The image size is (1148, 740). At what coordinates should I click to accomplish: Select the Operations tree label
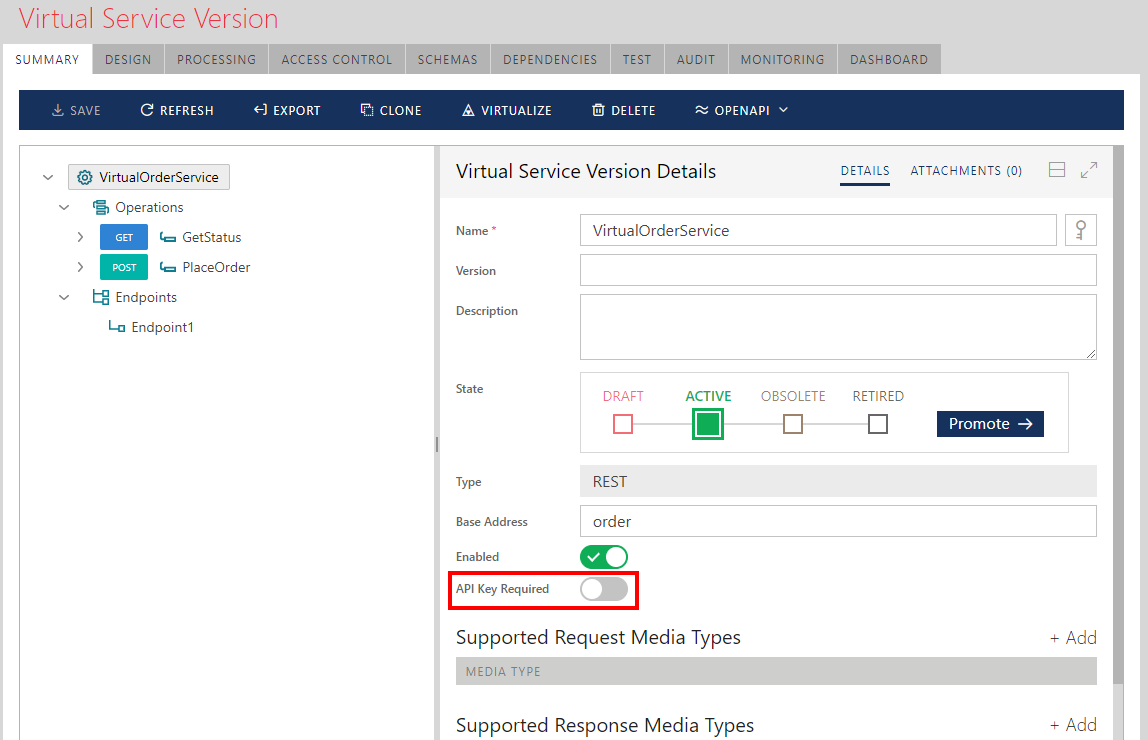point(149,208)
